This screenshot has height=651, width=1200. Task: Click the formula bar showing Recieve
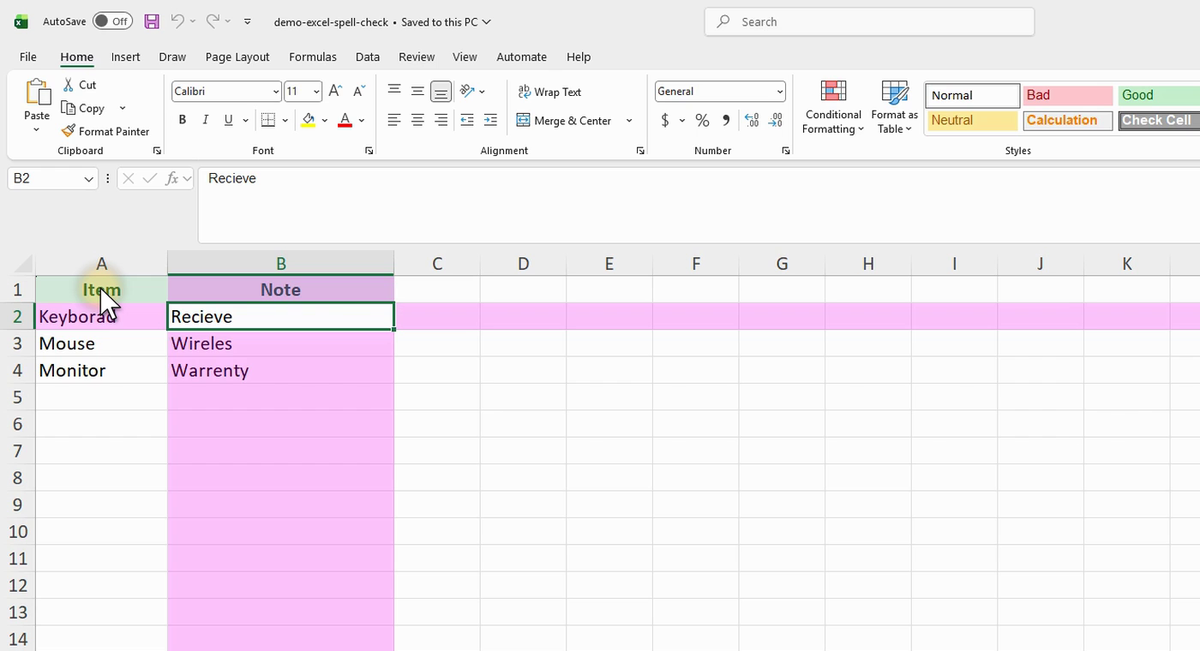coord(698,205)
